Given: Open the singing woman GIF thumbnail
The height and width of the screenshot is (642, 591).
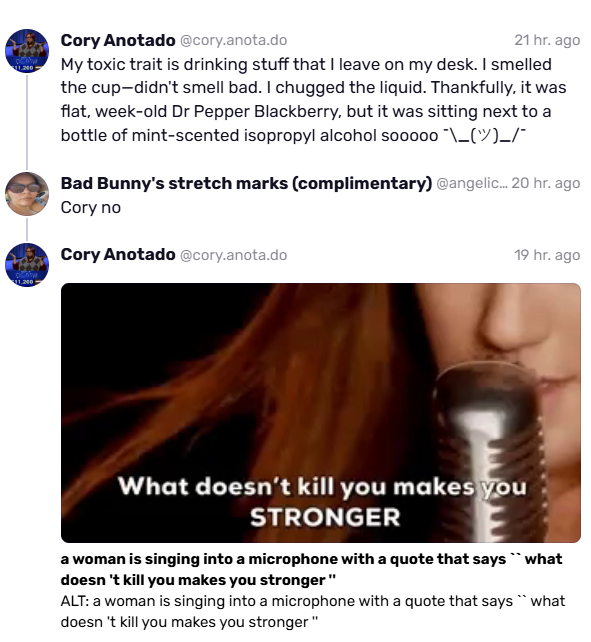Looking at the screenshot, I should [321, 413].
